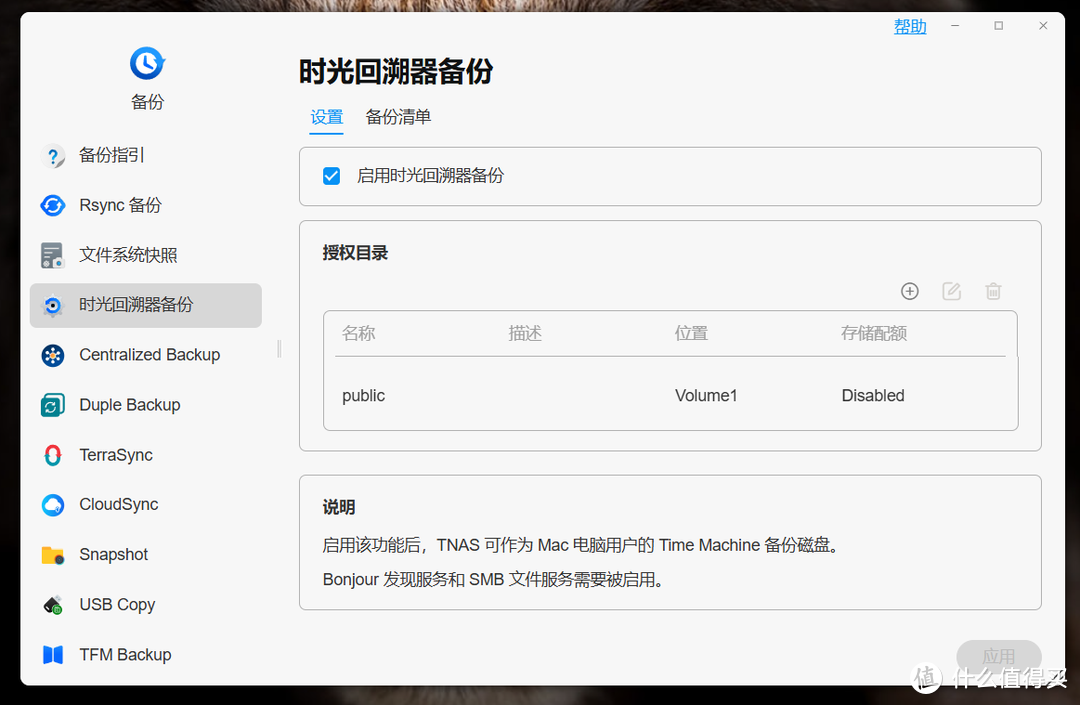Open the Rsync 备份 sidebar icon
1080x705 pixels.
click(x=52, y=205)
